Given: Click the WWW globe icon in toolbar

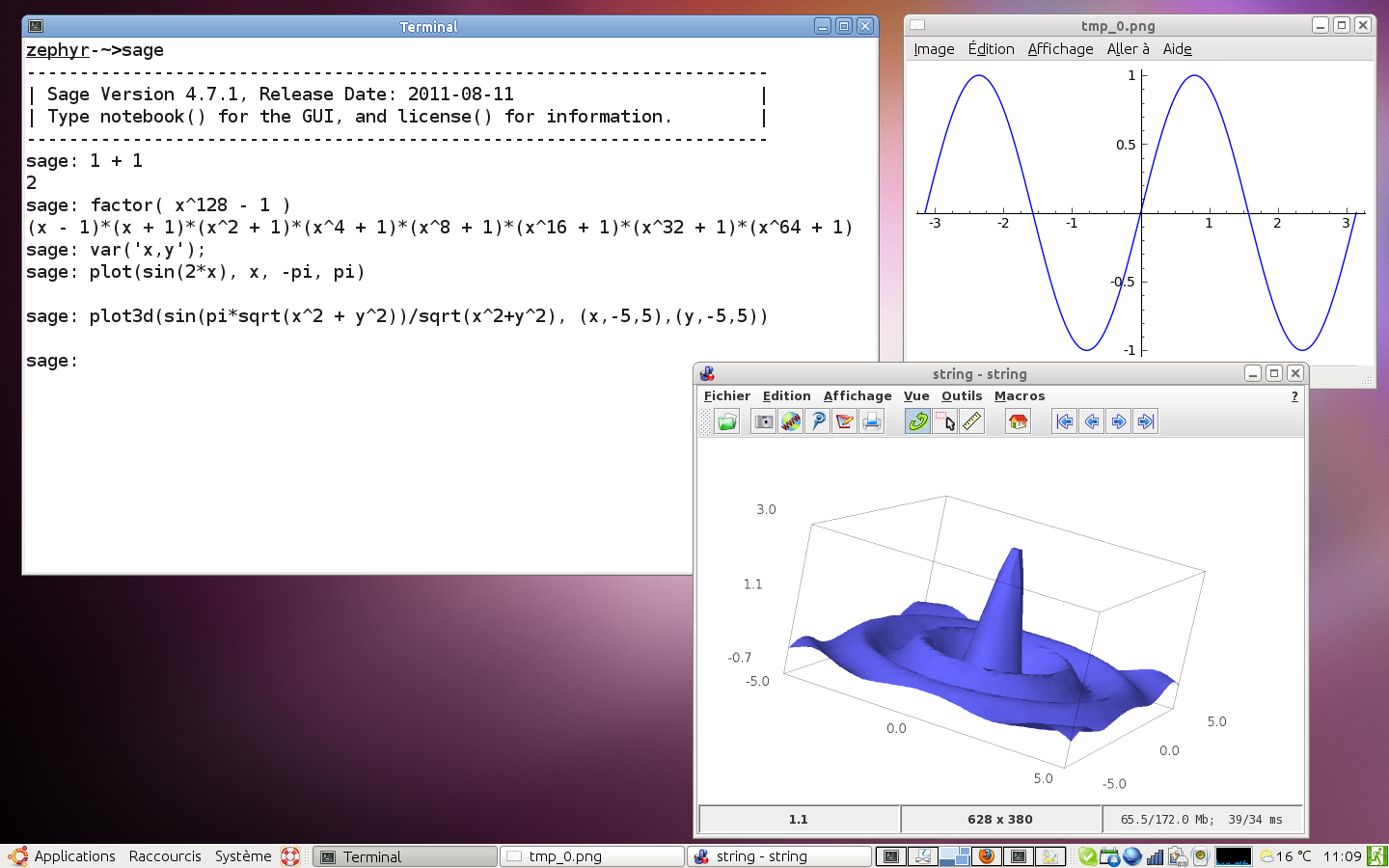Looking at the screenshot, I should tap(791, 421).
